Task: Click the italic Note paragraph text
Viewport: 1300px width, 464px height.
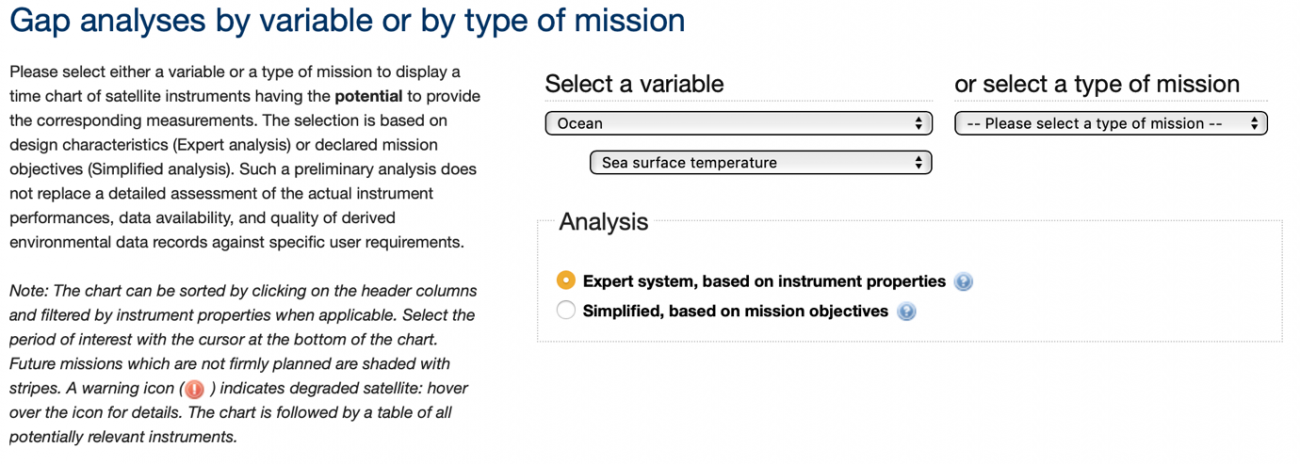Action: click(x=243, y=364)
